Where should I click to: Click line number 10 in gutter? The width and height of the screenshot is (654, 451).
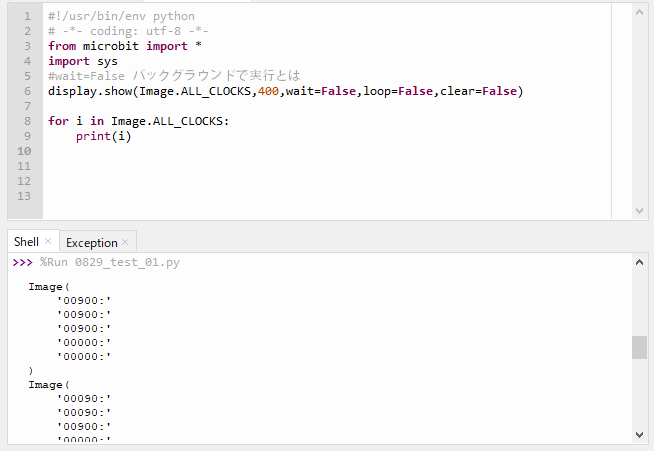[x=24, y=151]
